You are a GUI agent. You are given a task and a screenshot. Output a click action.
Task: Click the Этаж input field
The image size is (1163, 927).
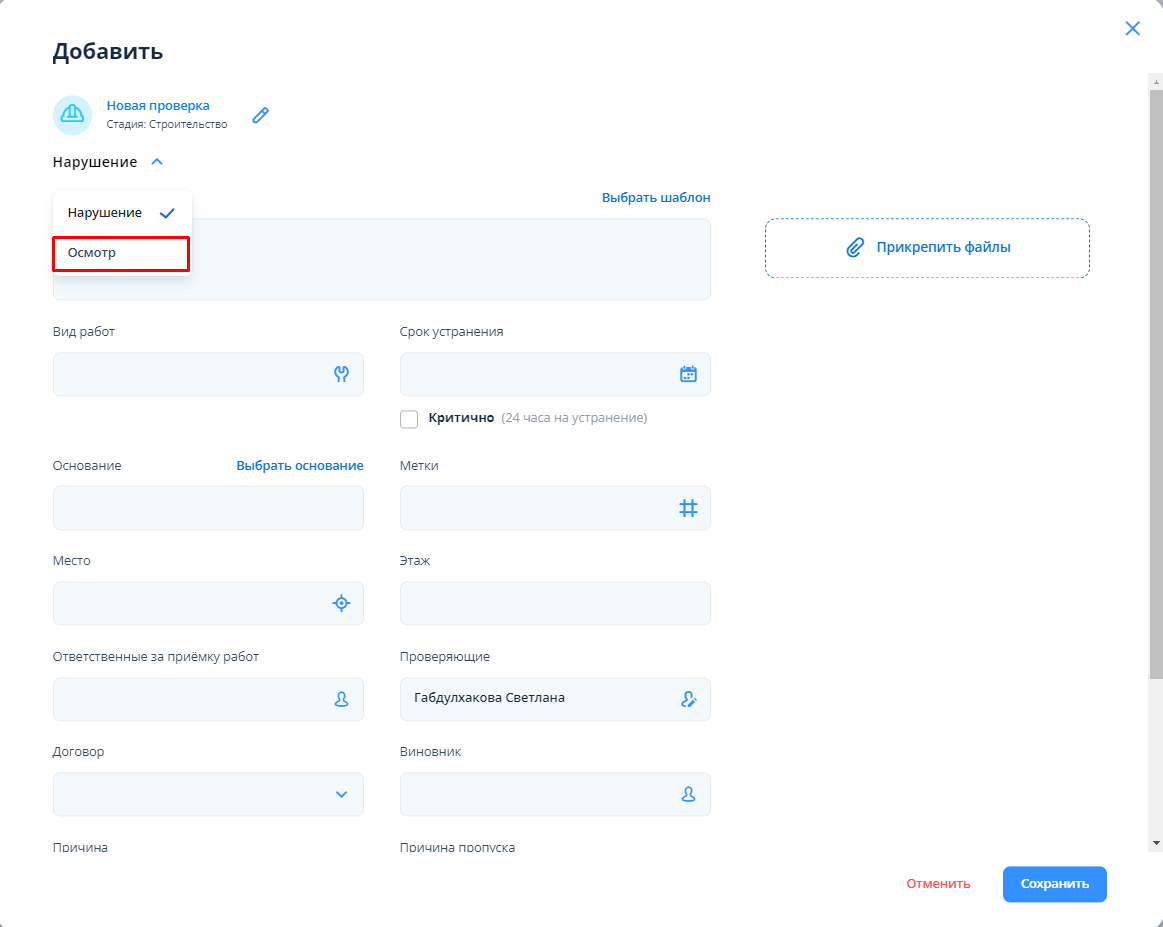pyautogui.click(x=555, y=604)
